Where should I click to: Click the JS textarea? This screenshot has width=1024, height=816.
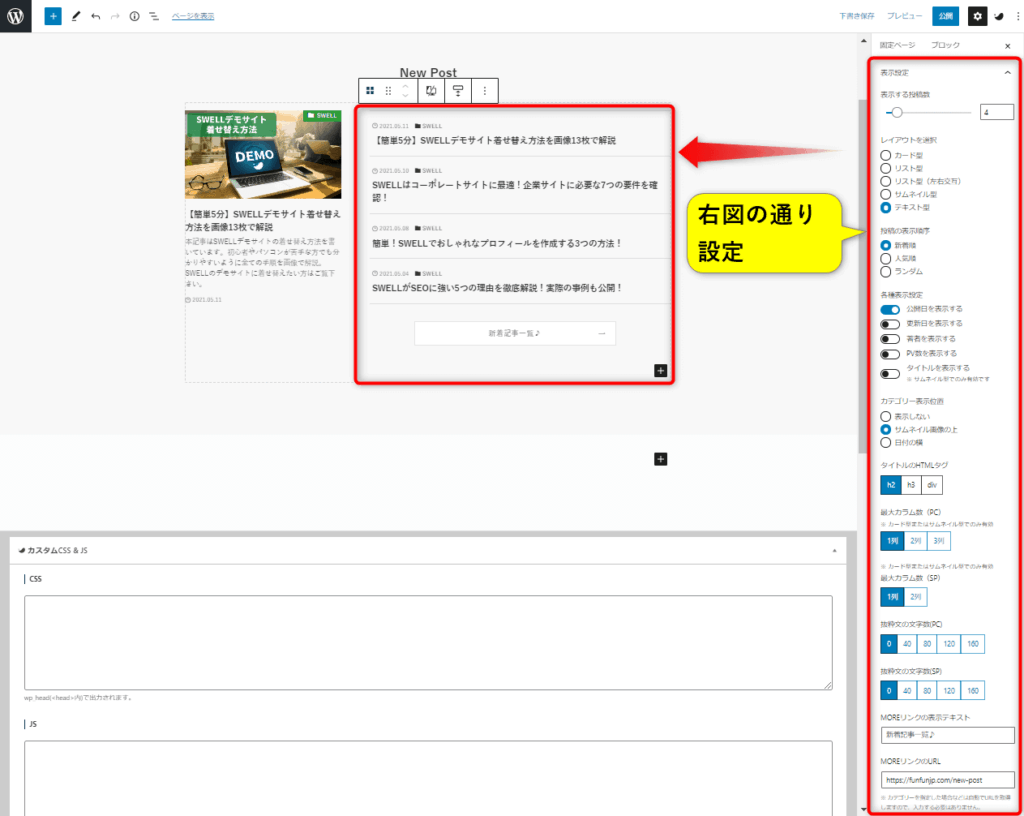point(428,778)
